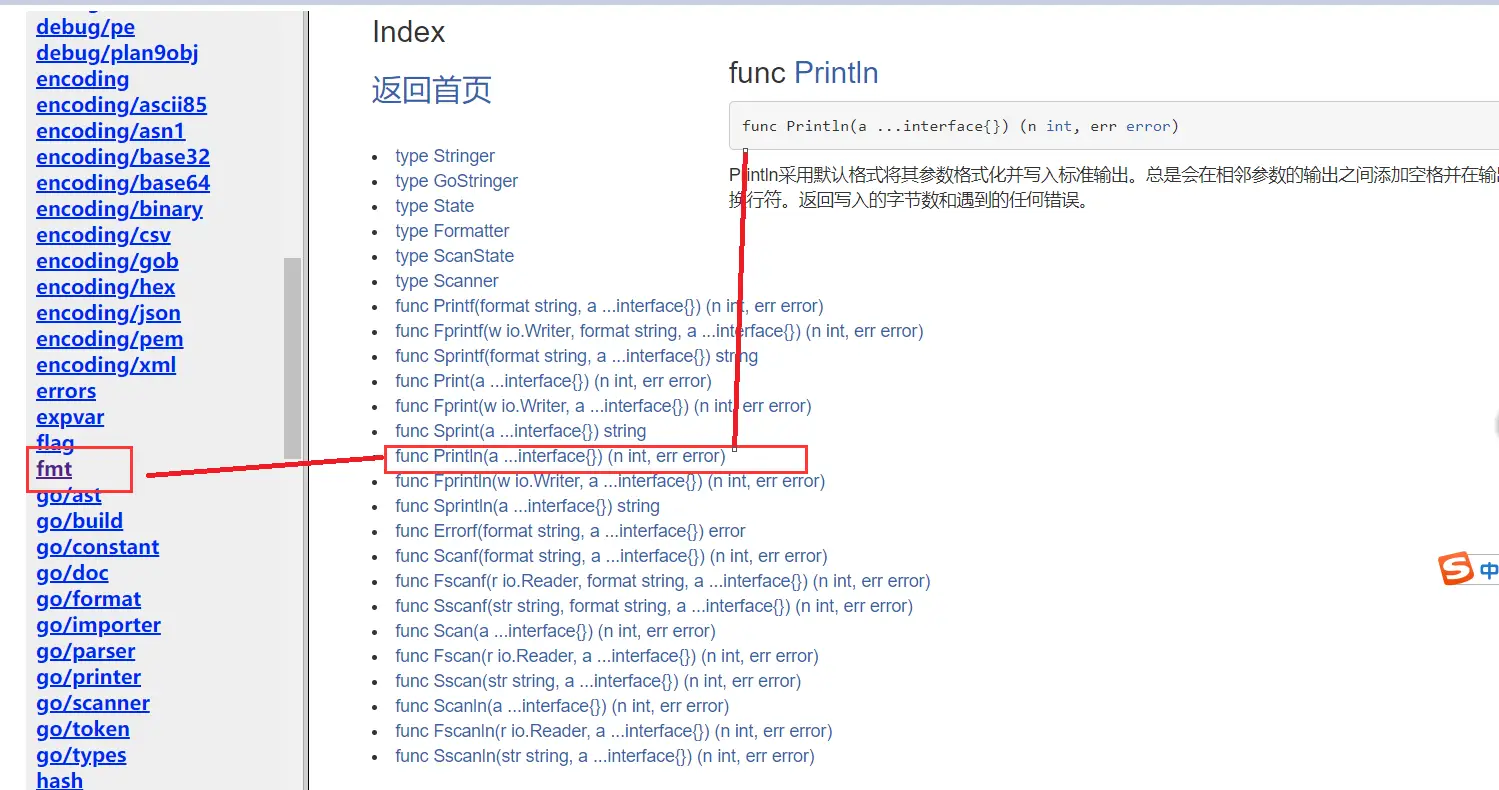This screenshot has width=1499, height=790.
Task: Open the encoding/base64 package
Action: (x=123, y=183)
